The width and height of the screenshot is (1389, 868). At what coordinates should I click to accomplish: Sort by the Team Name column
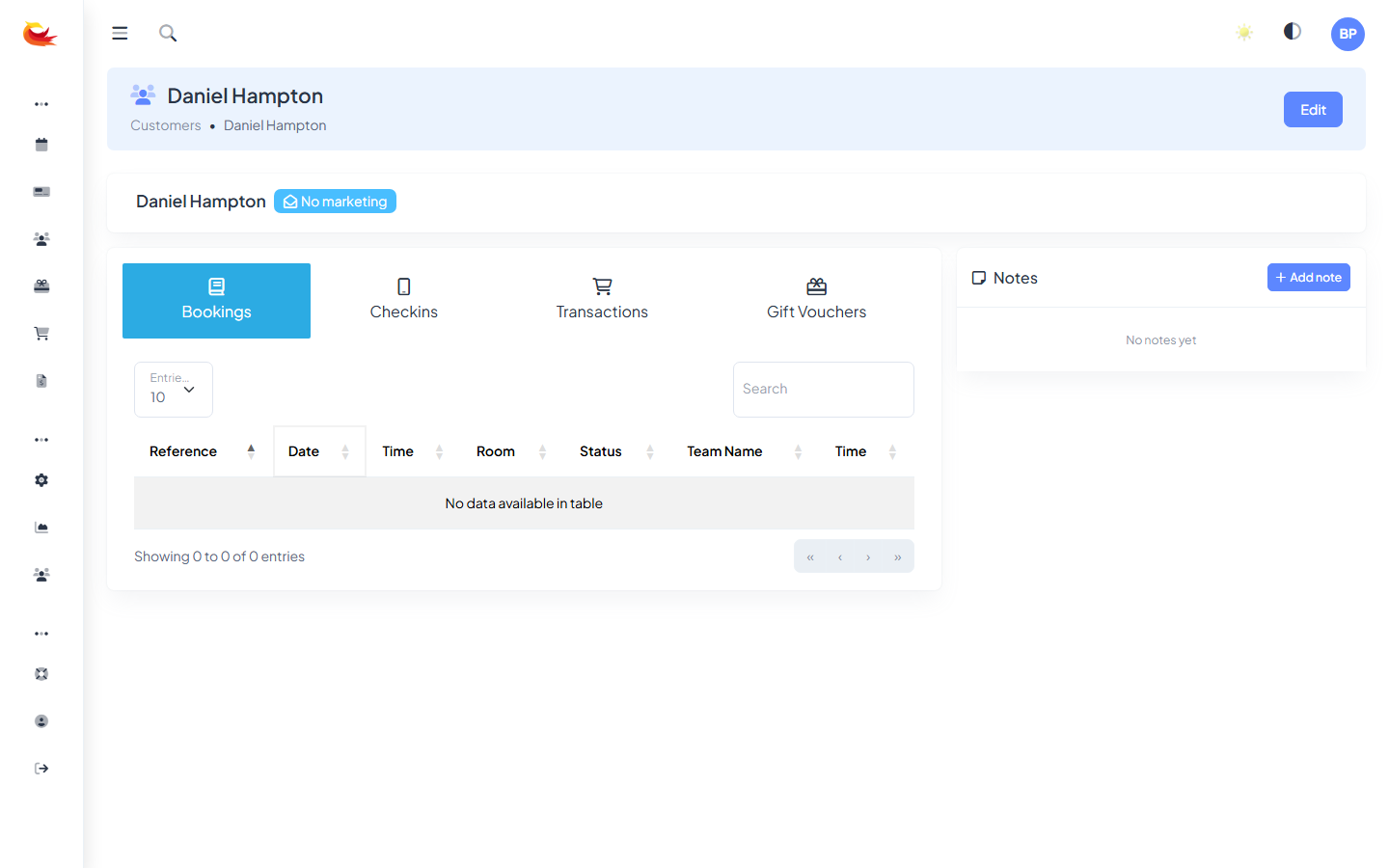pyautogui.click(x=745, y=451)
